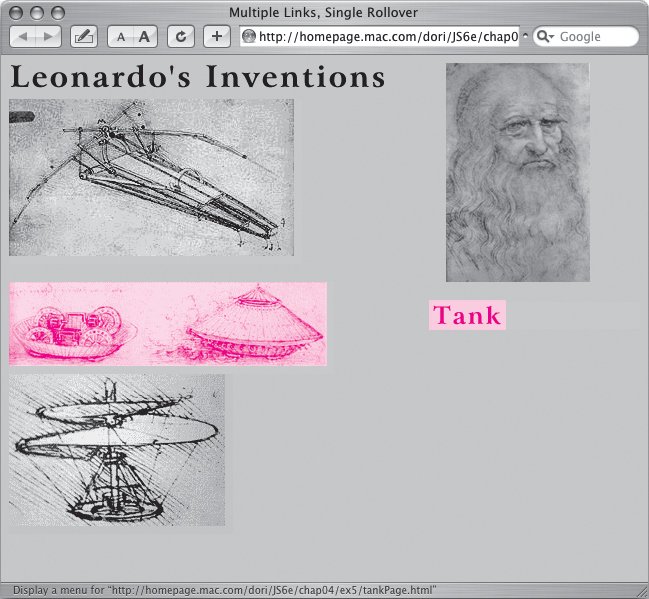Click the window title Multiple Links, Single Rollover

[323, 12]
